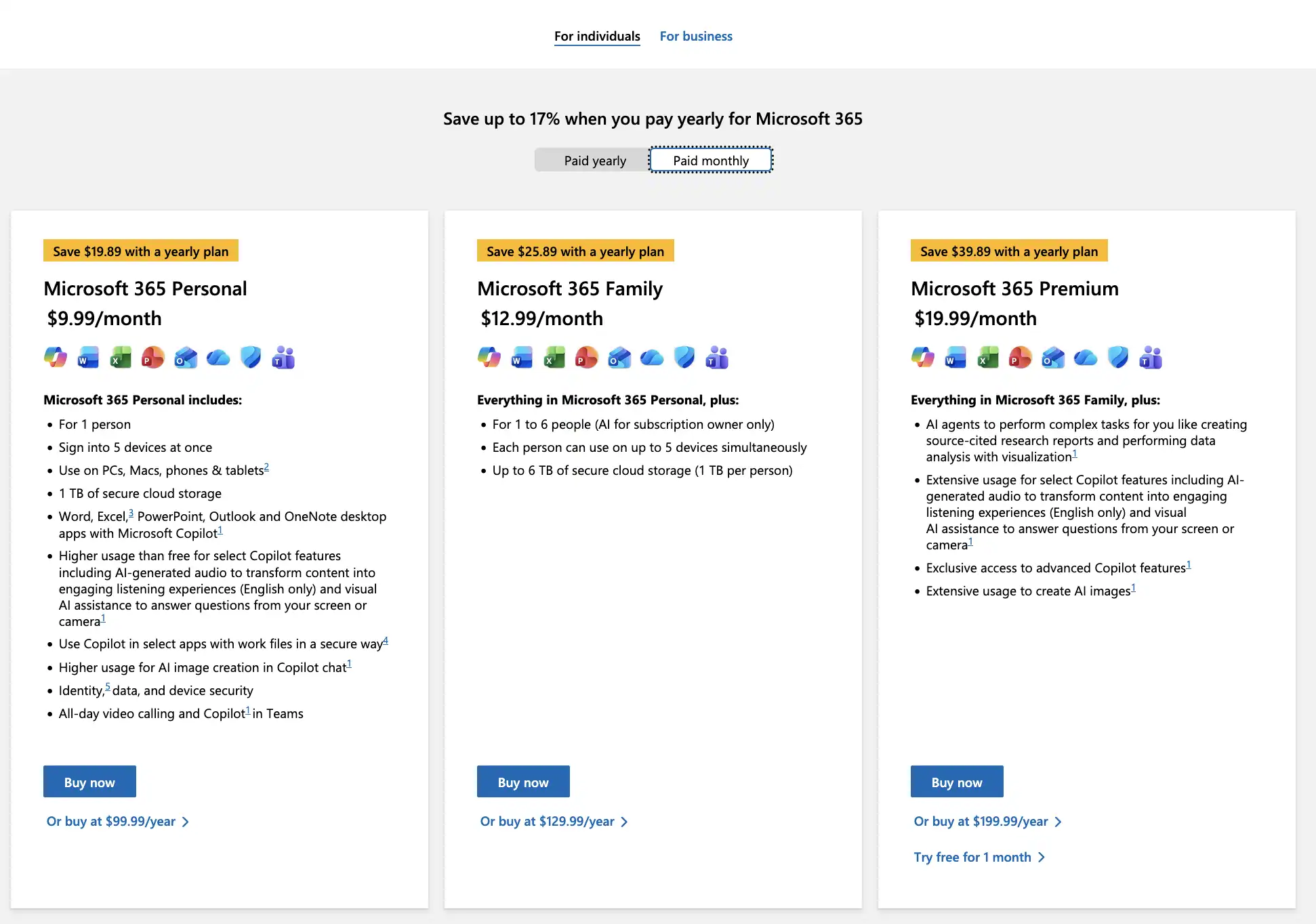Image resolution: width=1316 pixels, height=924 pixels.
Task: Open footnote 3 after Excel in Personal list
Action: [x=131, y=513]
